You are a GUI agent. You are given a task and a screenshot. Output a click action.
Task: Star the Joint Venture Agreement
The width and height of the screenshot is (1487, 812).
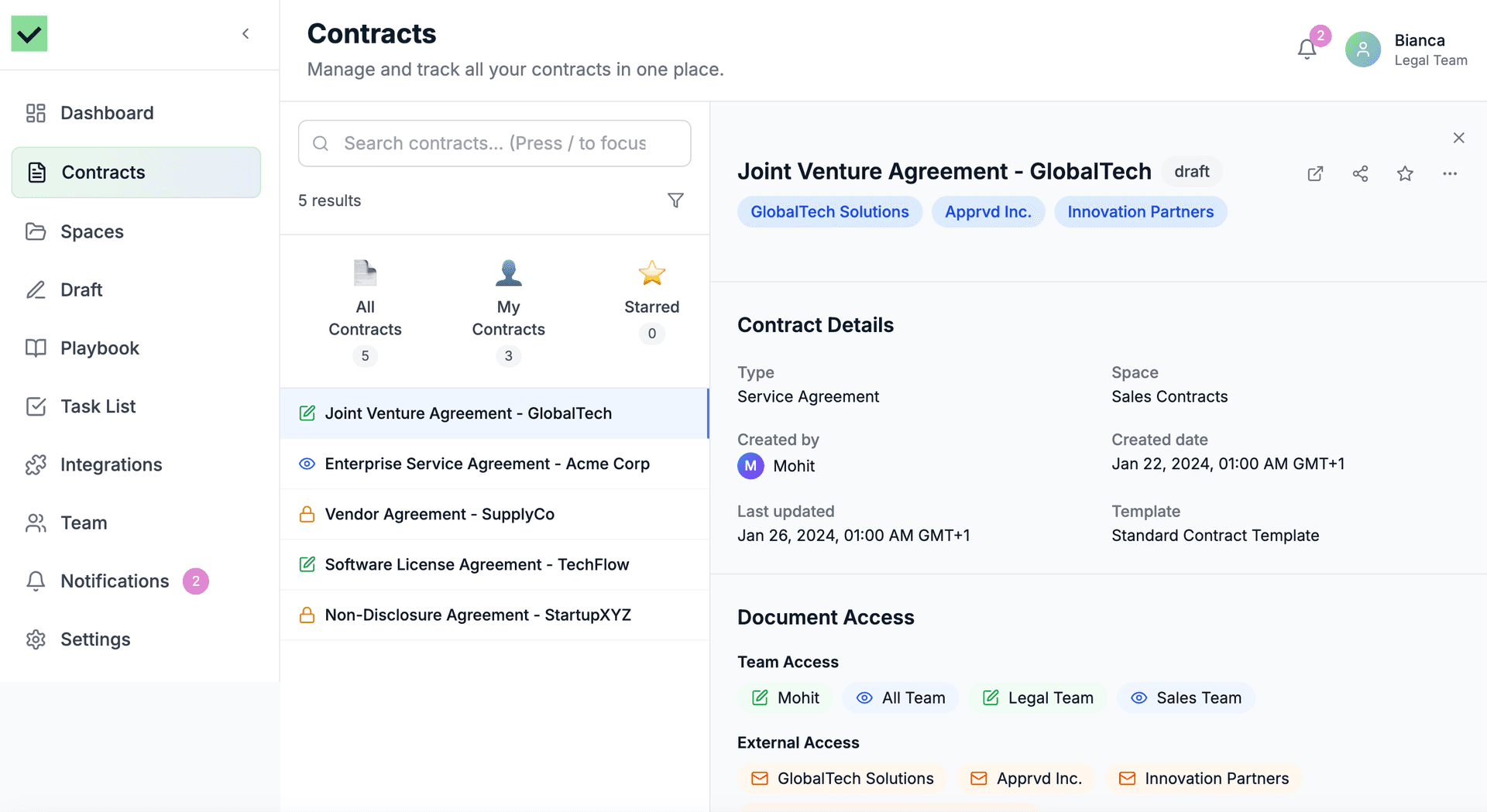(x=1405, y=173)
